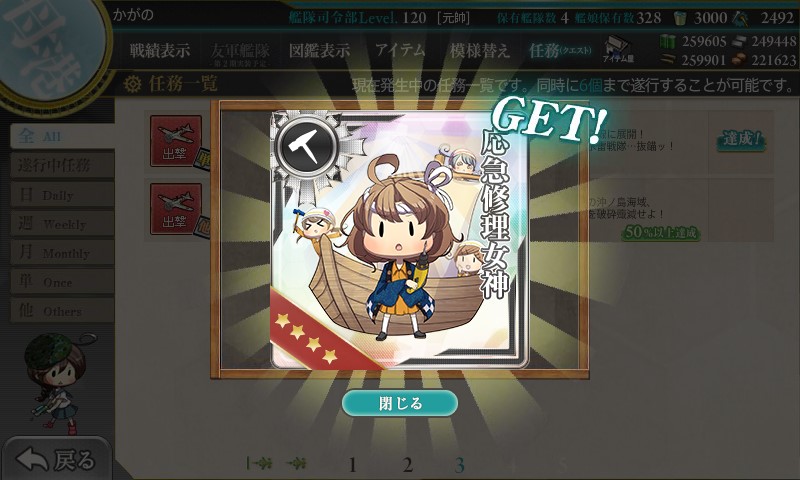The width and height of the screenshot is (800, 480).
Task: Click the first 出撃 sortie quest icon
Action: click(176, 141)
